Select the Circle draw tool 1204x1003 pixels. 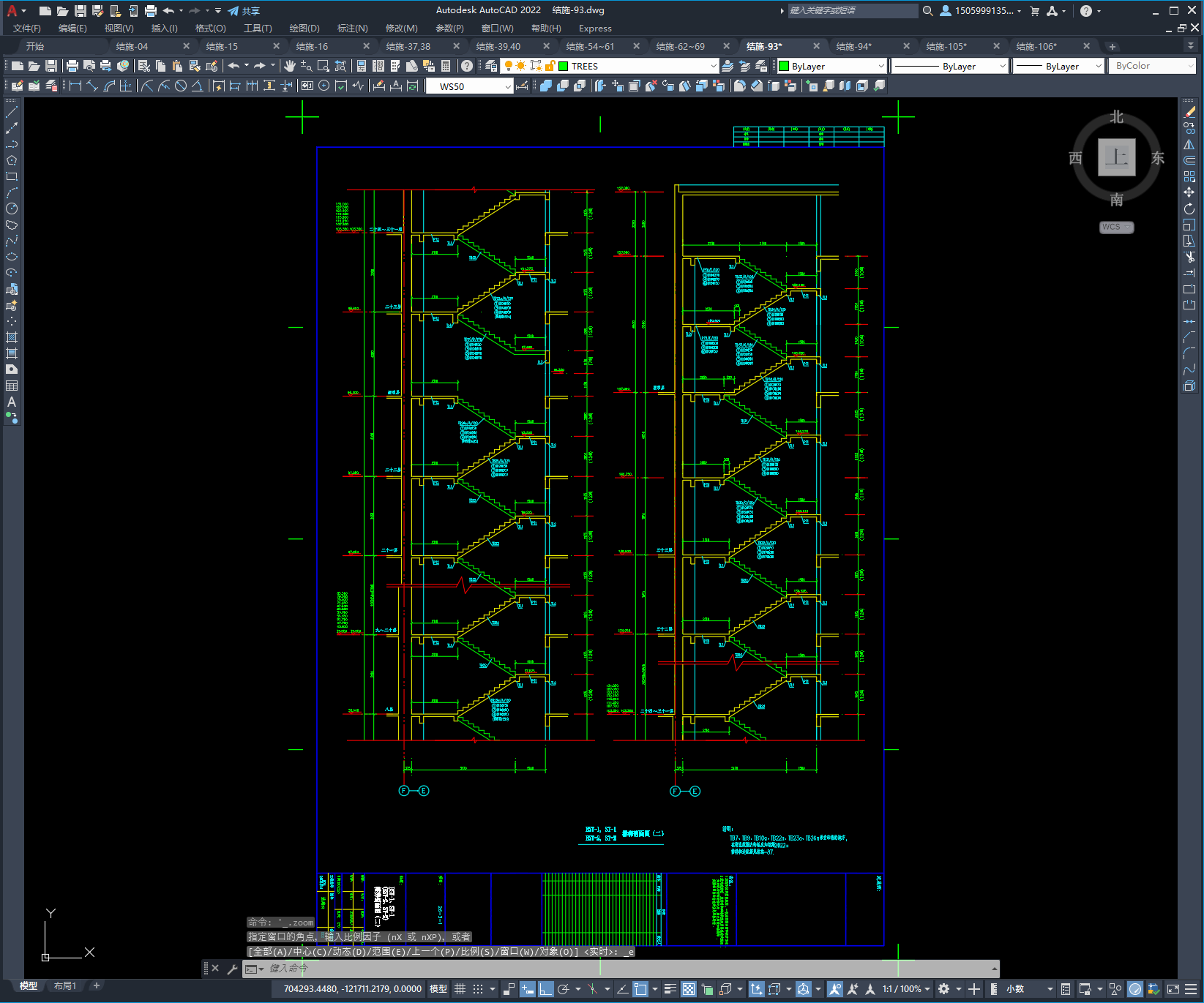(12, 209)
